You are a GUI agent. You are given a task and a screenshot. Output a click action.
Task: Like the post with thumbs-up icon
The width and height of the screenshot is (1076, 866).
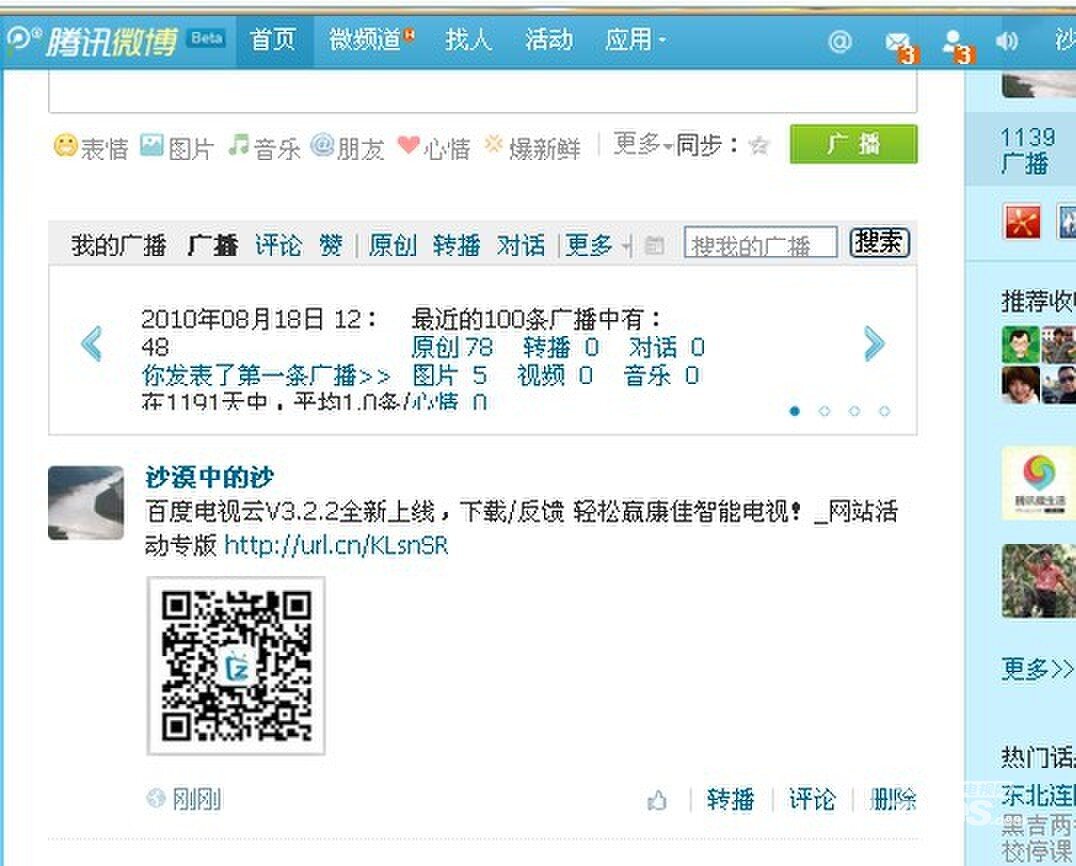point(657,800)
